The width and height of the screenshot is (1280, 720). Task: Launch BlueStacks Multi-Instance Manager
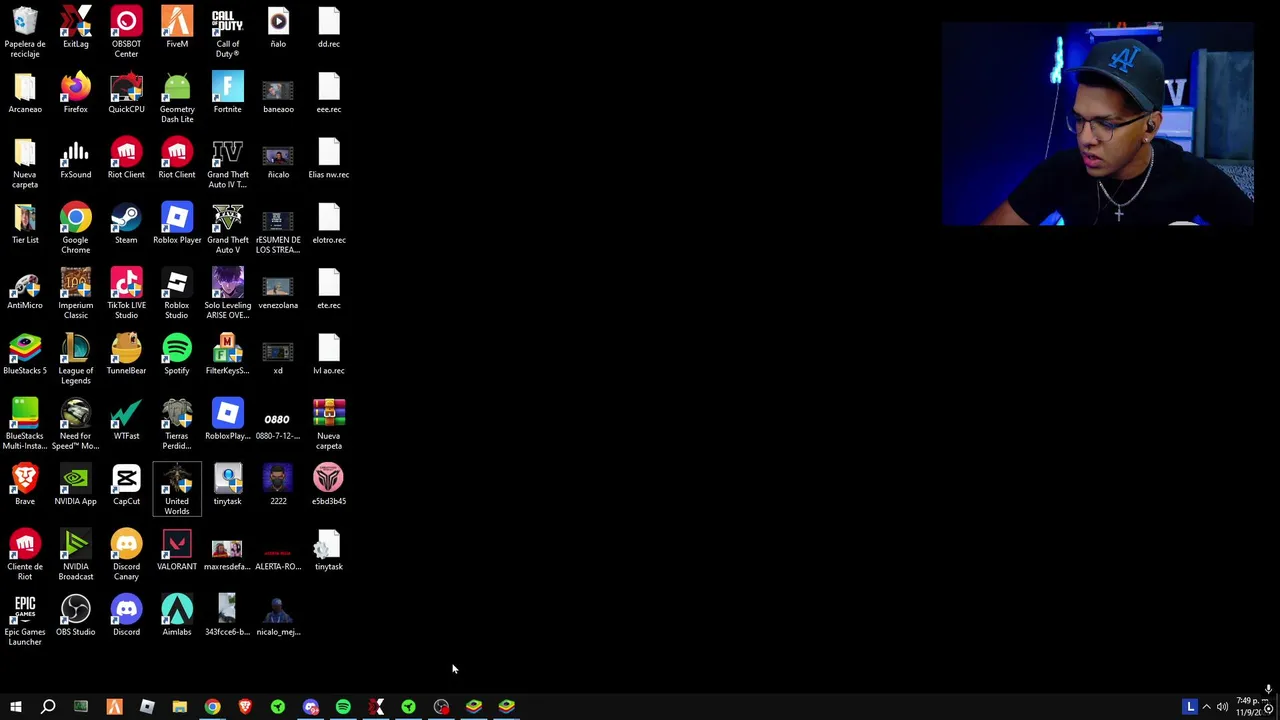(x=25, y=424)
